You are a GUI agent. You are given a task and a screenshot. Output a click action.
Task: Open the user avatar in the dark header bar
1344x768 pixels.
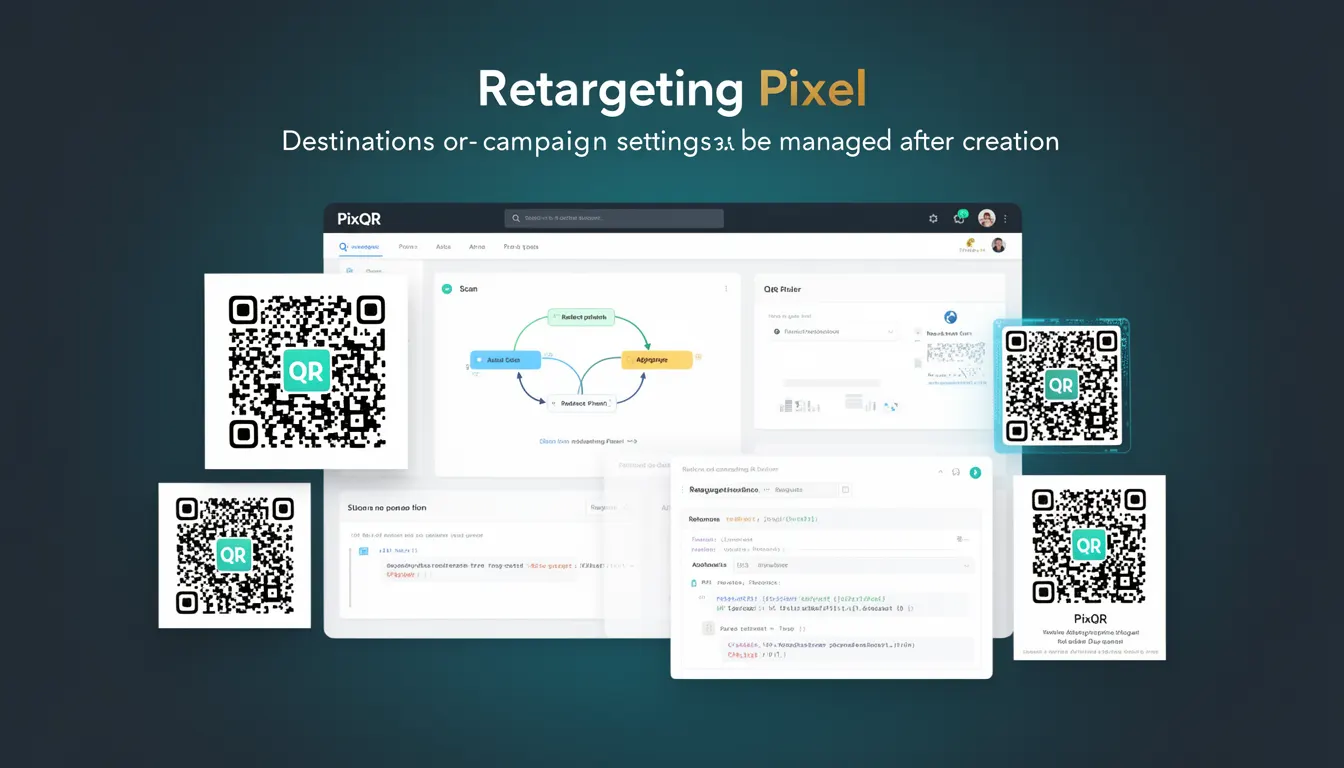(986, 218)
